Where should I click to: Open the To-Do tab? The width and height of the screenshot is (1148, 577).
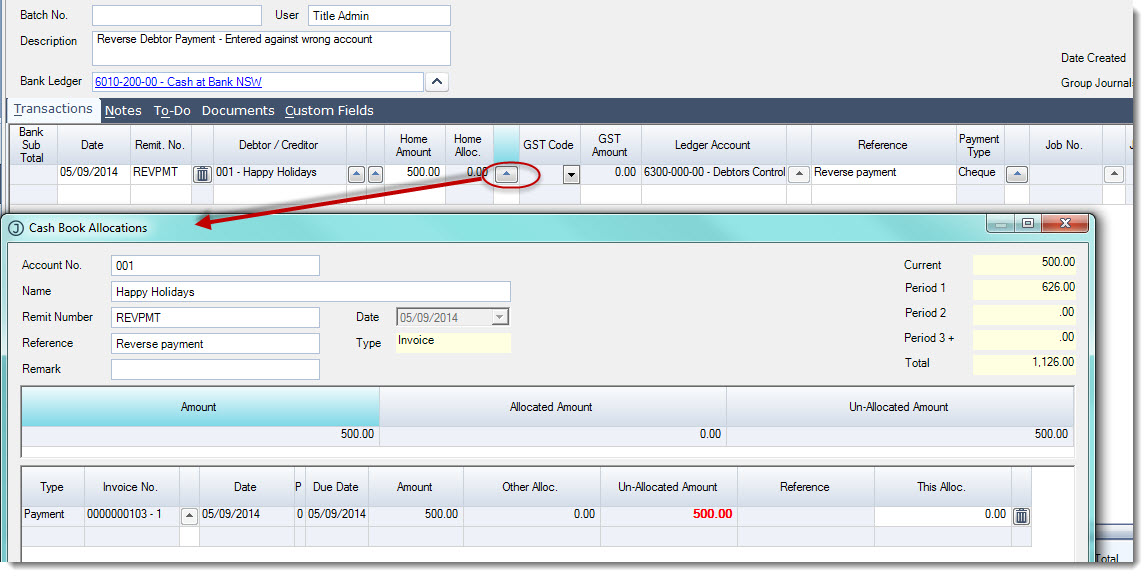pos(172,111)
